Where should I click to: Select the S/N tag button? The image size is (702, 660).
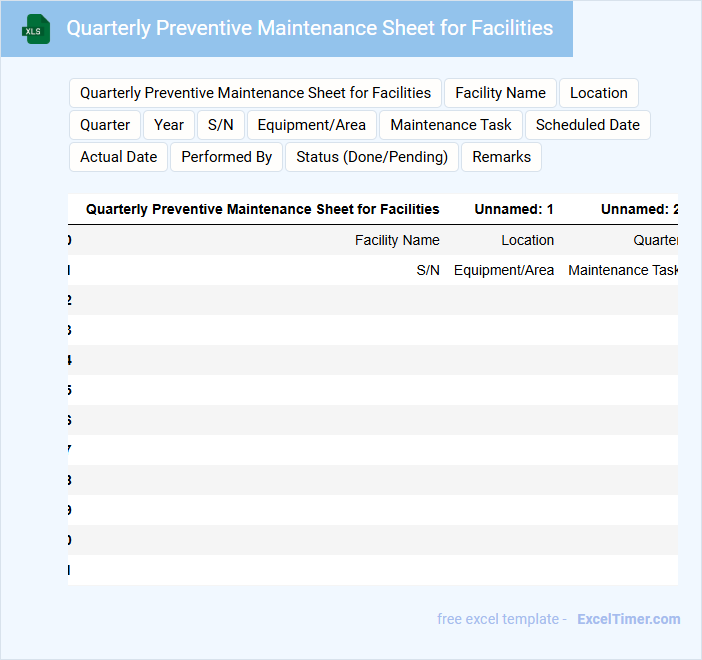pos(220,125)
